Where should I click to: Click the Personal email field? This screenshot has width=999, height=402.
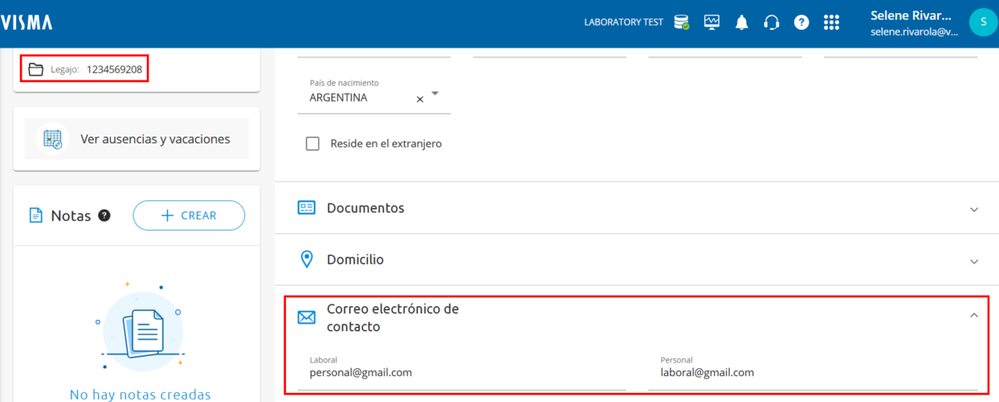pyautogui.click(x=818, y=373)
